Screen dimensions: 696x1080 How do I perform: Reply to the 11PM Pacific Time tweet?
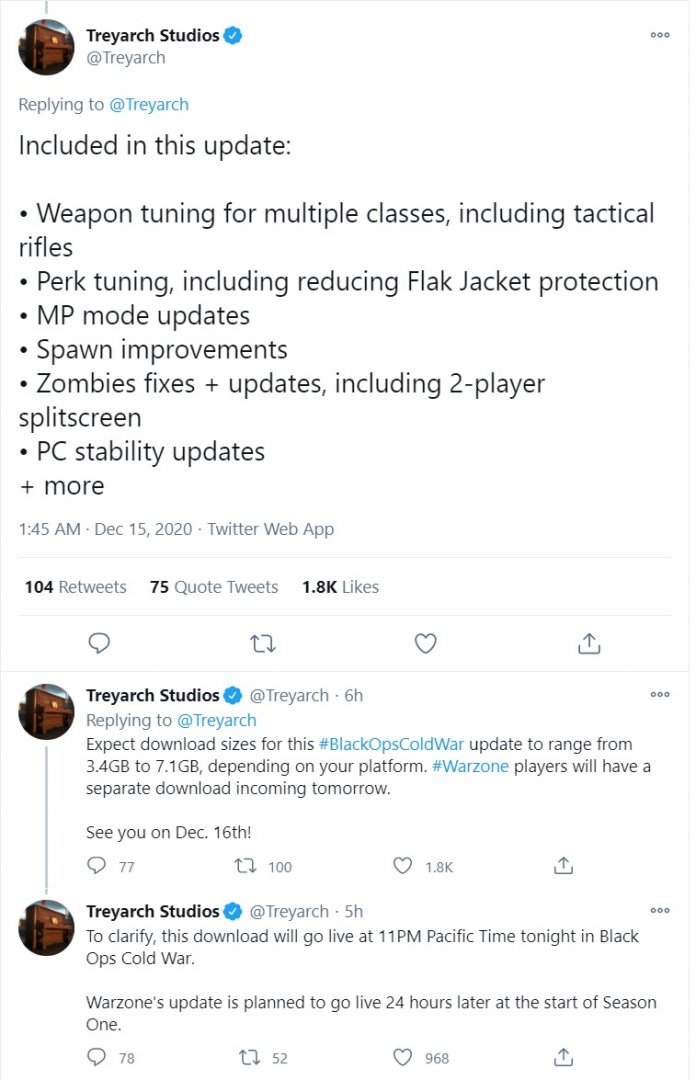point(97,1056)
